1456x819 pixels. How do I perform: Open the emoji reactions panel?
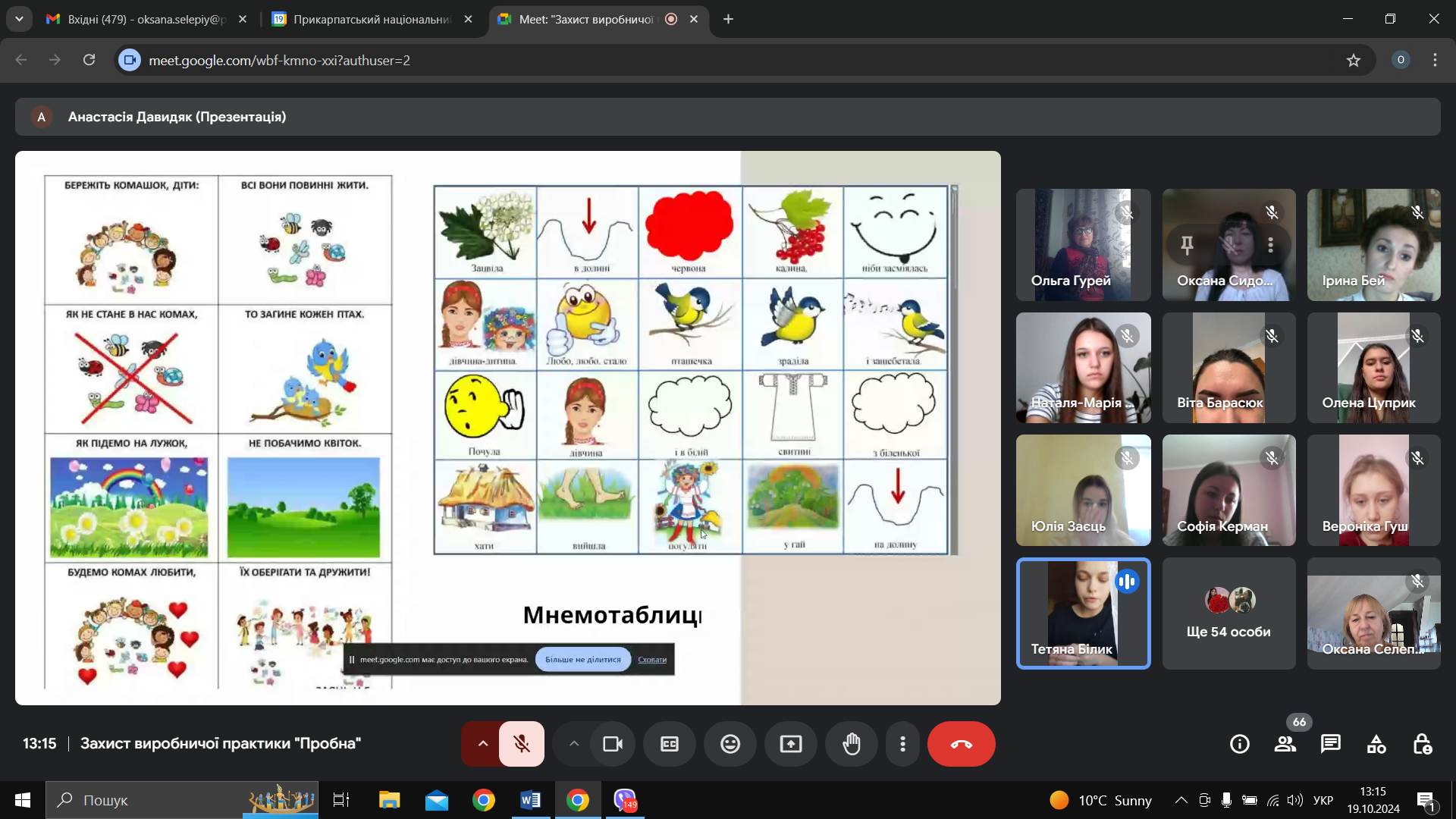tap(730, 744)
